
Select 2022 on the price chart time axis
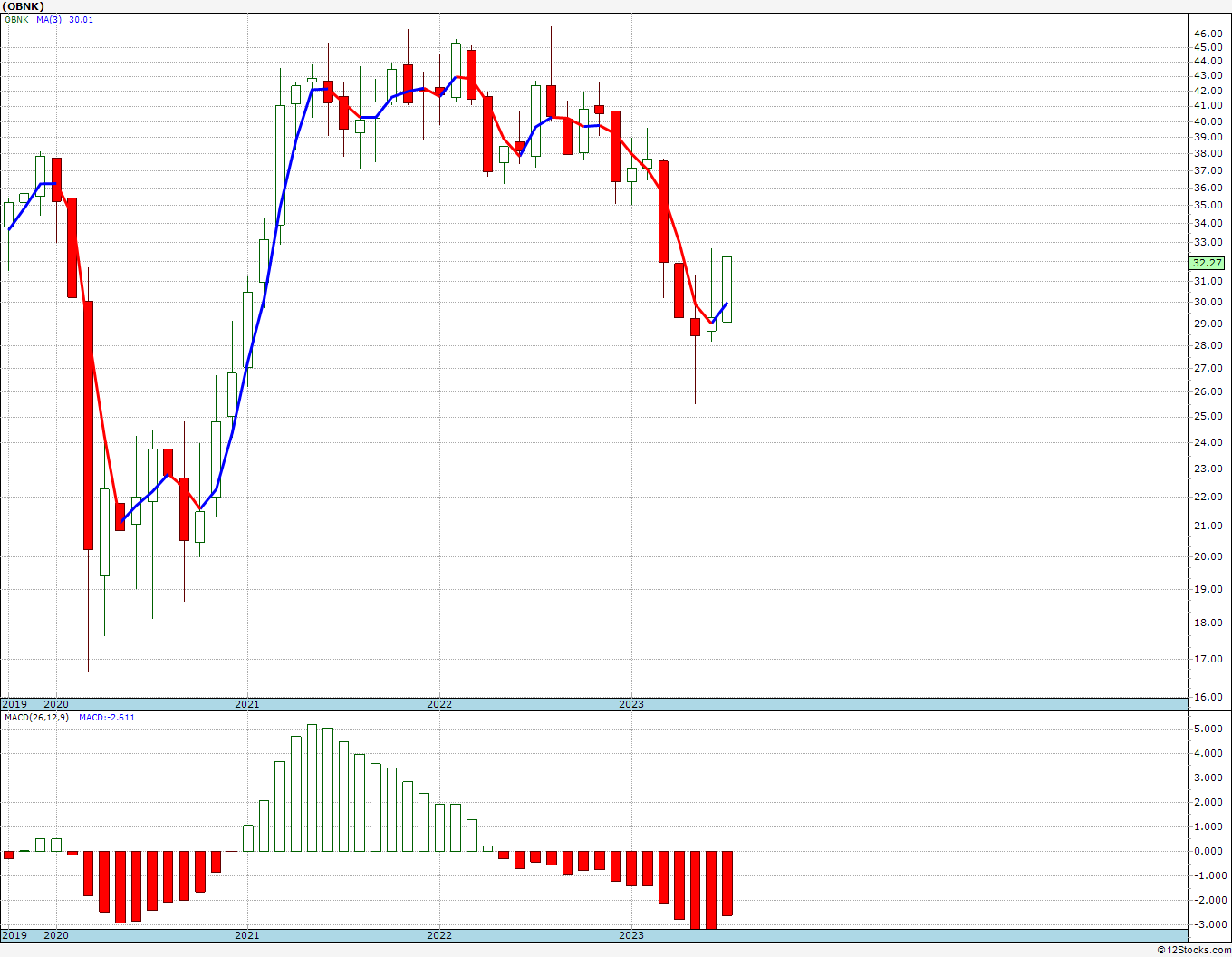coord(439,704)
